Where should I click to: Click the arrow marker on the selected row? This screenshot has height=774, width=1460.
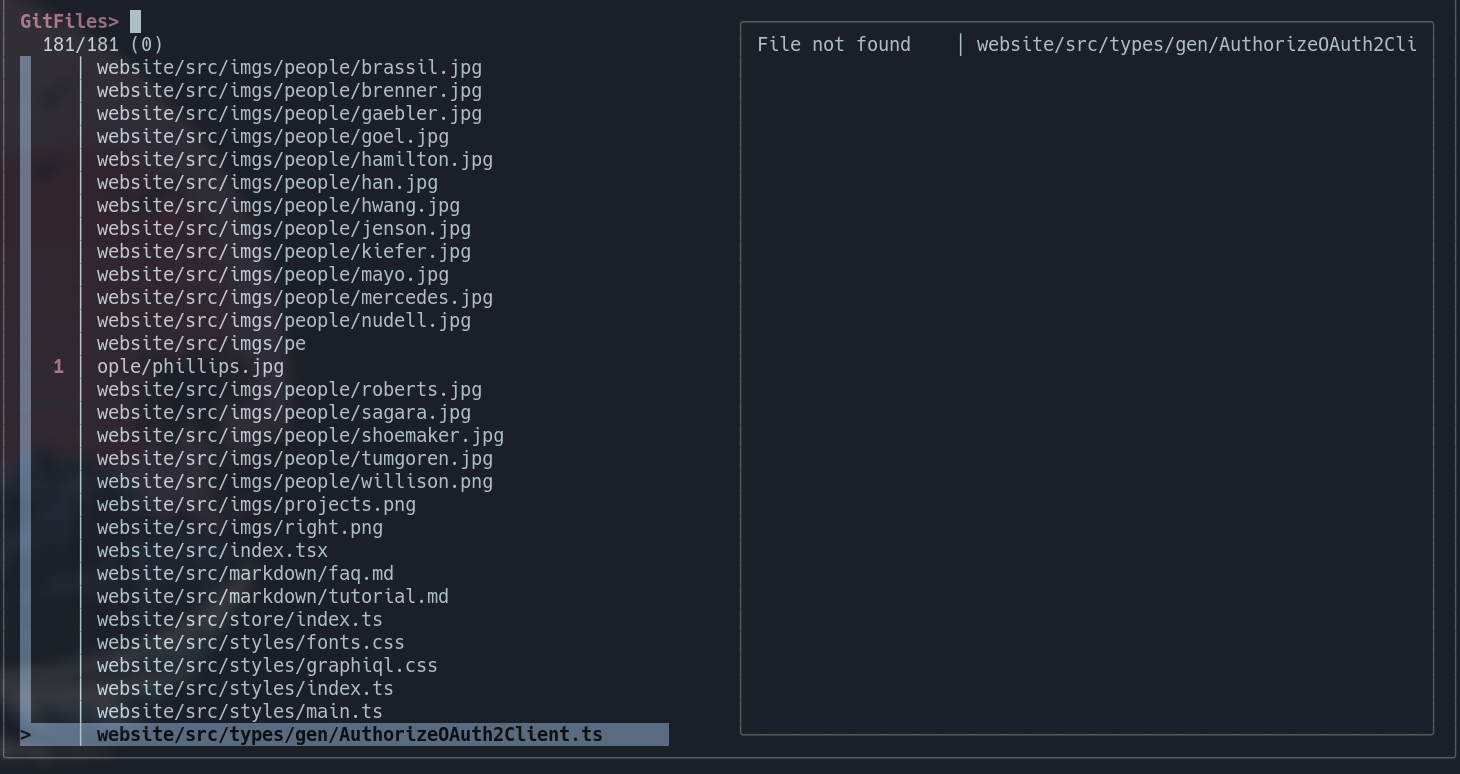25,734
